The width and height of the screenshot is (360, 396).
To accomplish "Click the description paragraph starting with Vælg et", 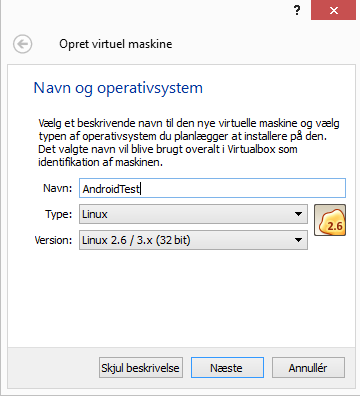I will [x=189, y=143].
